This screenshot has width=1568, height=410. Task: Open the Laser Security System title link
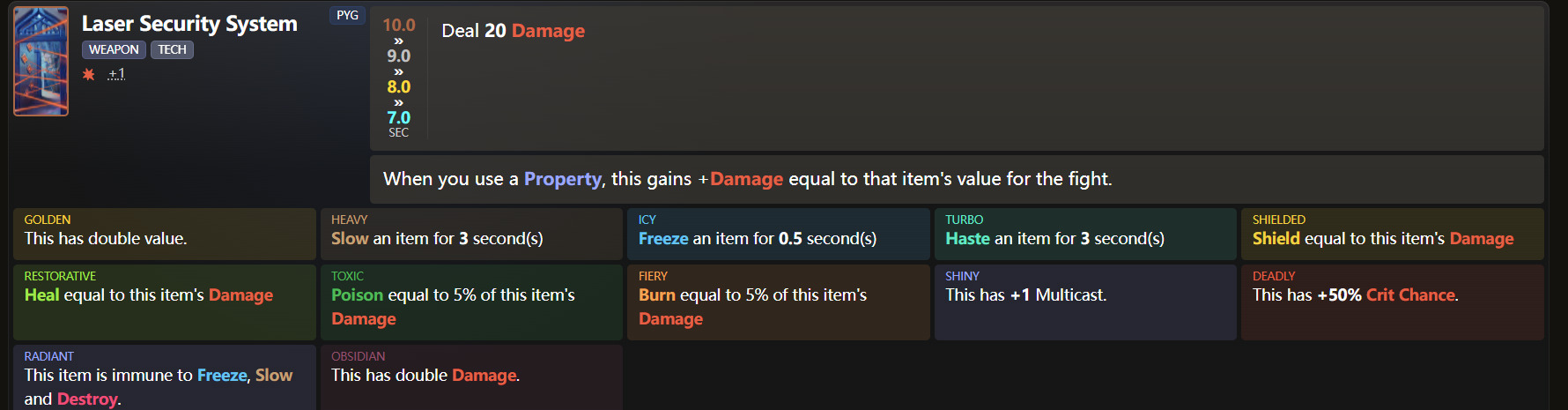pos(189,24)
